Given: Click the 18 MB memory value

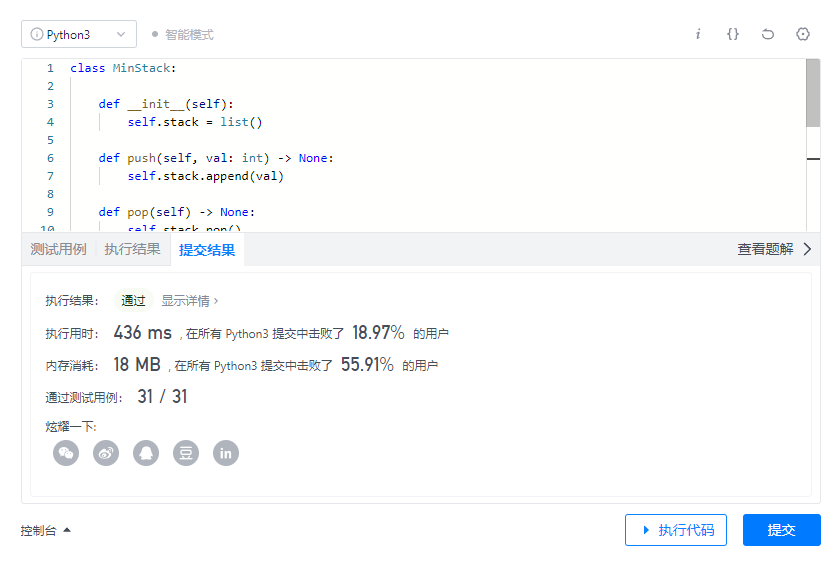Looking at the screenshot, I should coord(137,365).
